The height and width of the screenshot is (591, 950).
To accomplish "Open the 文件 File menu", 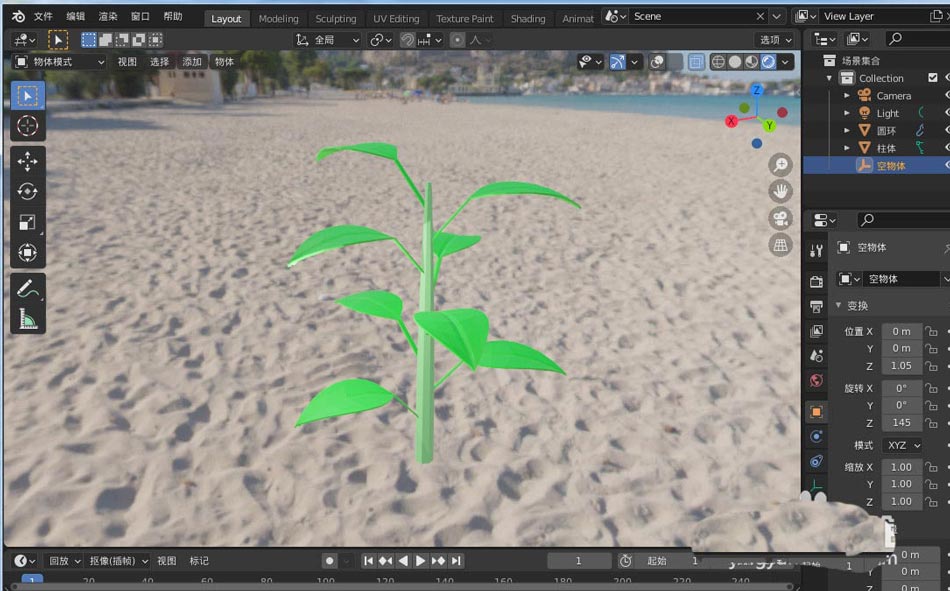I will (x=43, y=16).
